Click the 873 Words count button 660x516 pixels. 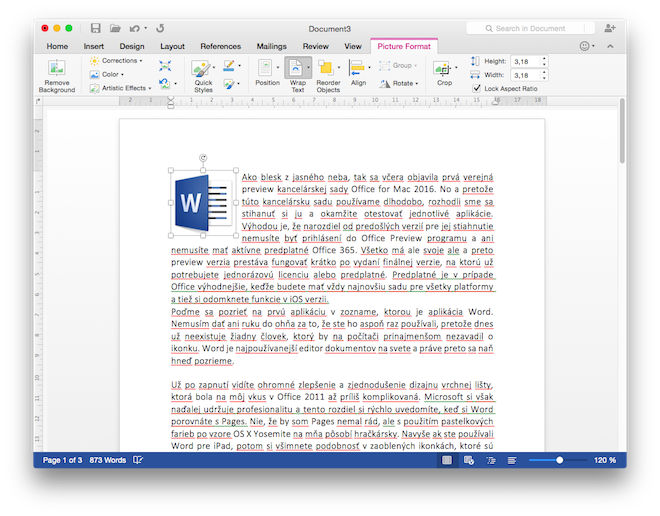coord(109,460)
